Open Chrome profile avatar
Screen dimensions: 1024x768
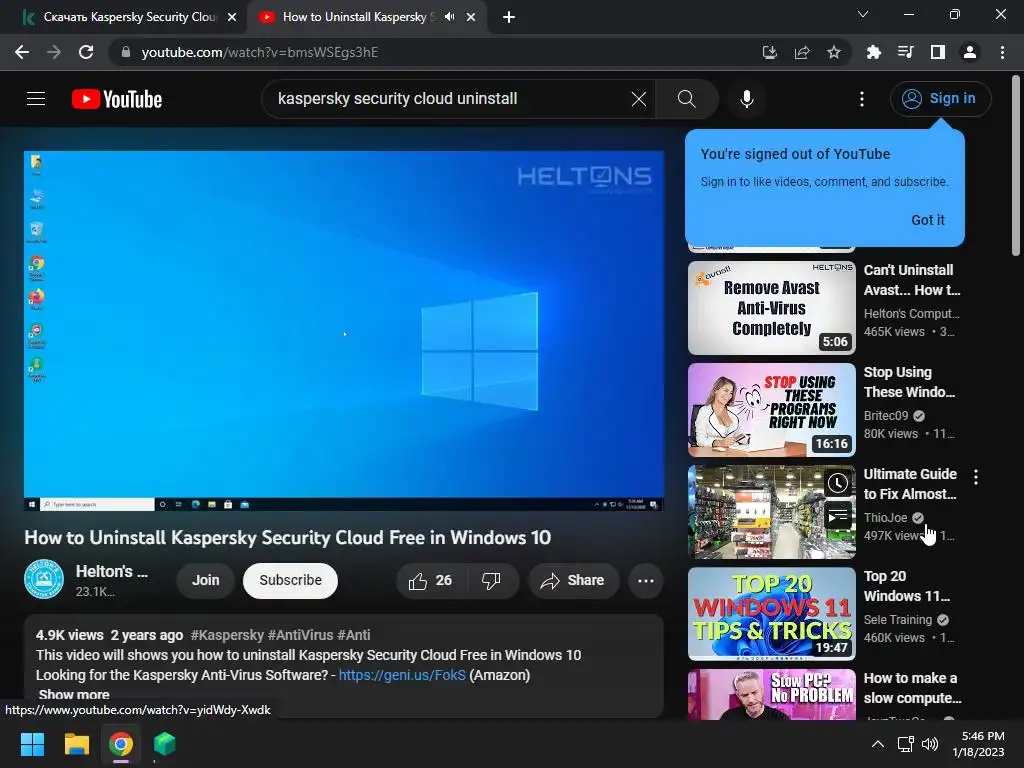[x=970, y=52]
